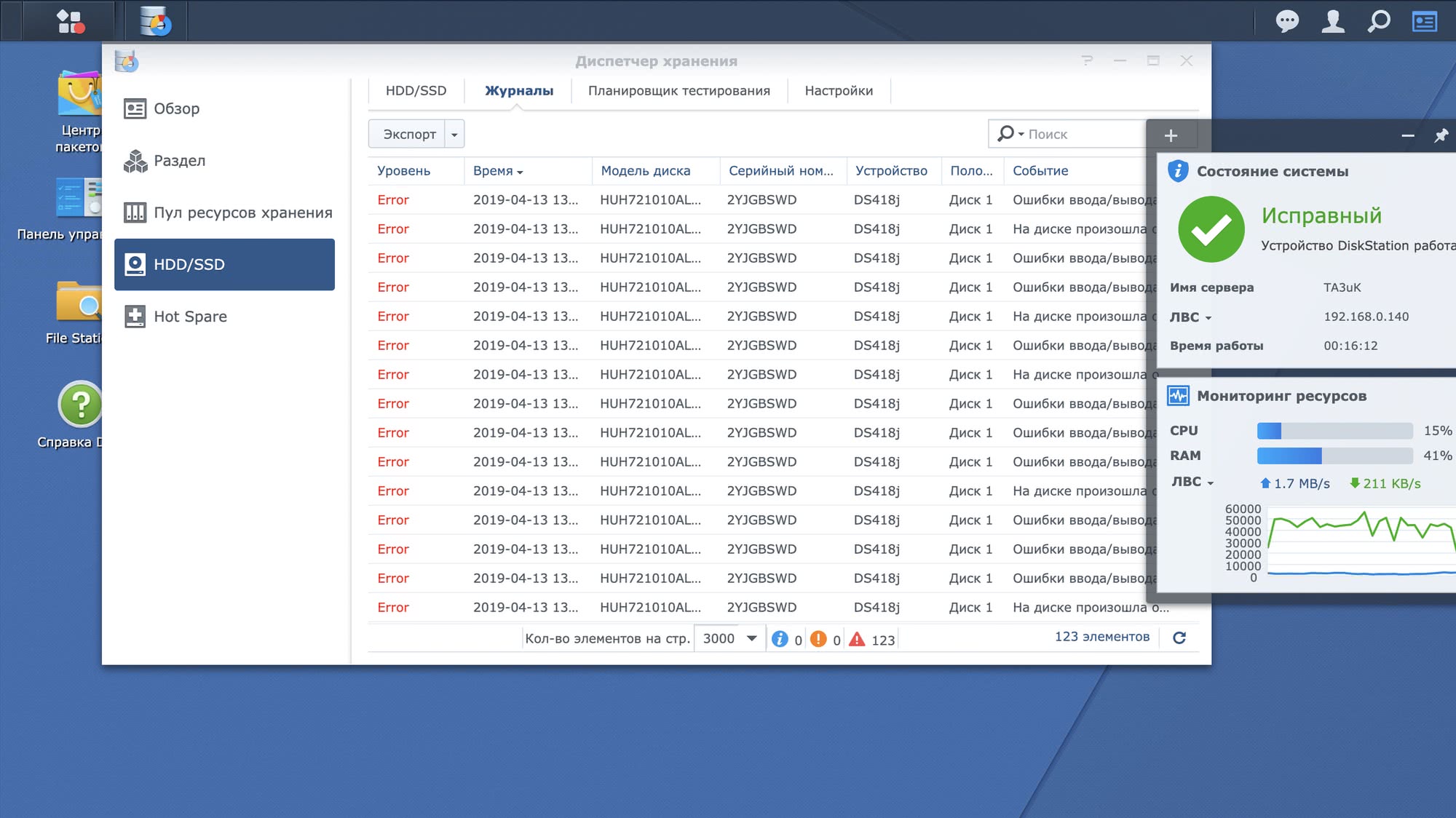Expand the Экспорт dropdown arrow

pos(454,135)
